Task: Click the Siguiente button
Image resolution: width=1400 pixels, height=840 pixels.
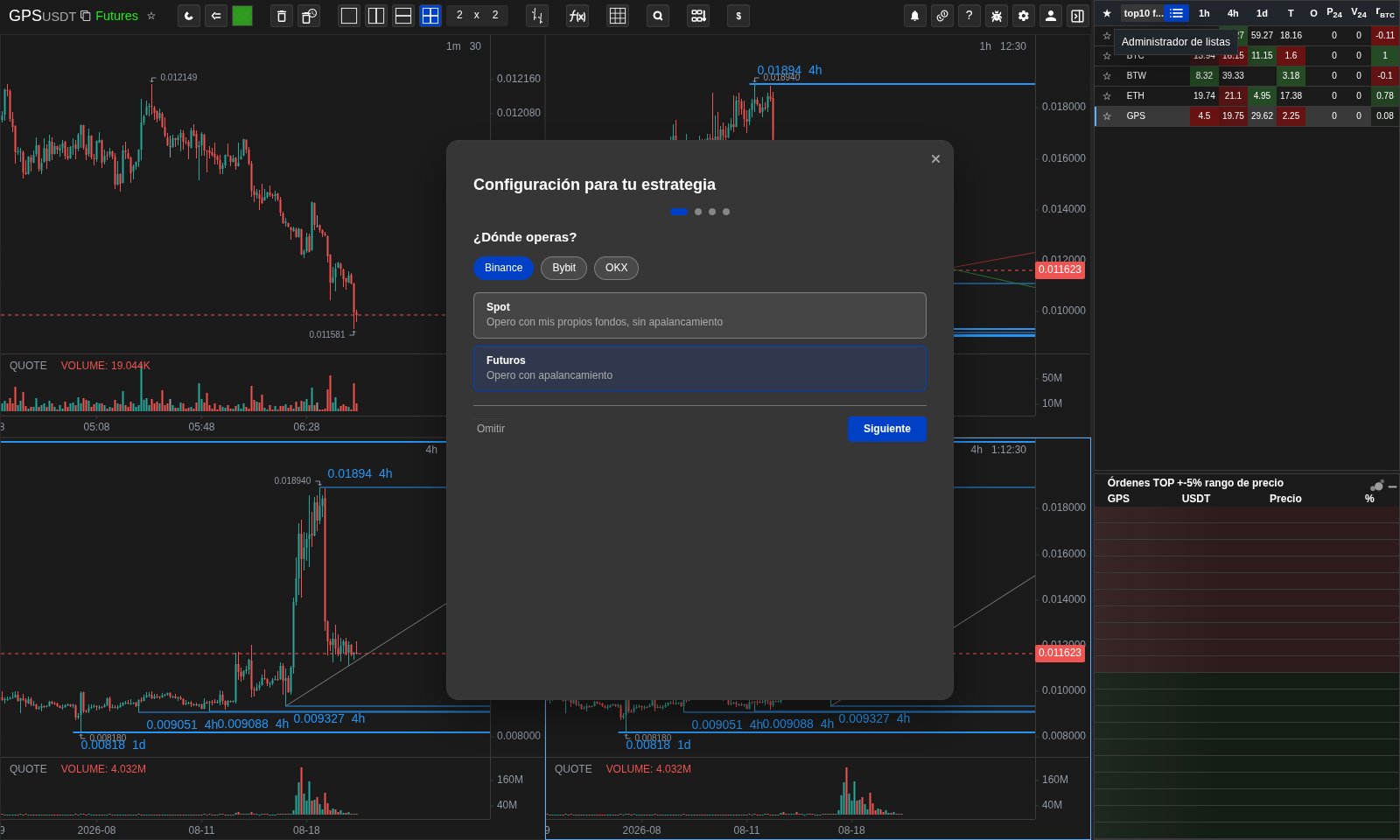Action: click(887, 429)
